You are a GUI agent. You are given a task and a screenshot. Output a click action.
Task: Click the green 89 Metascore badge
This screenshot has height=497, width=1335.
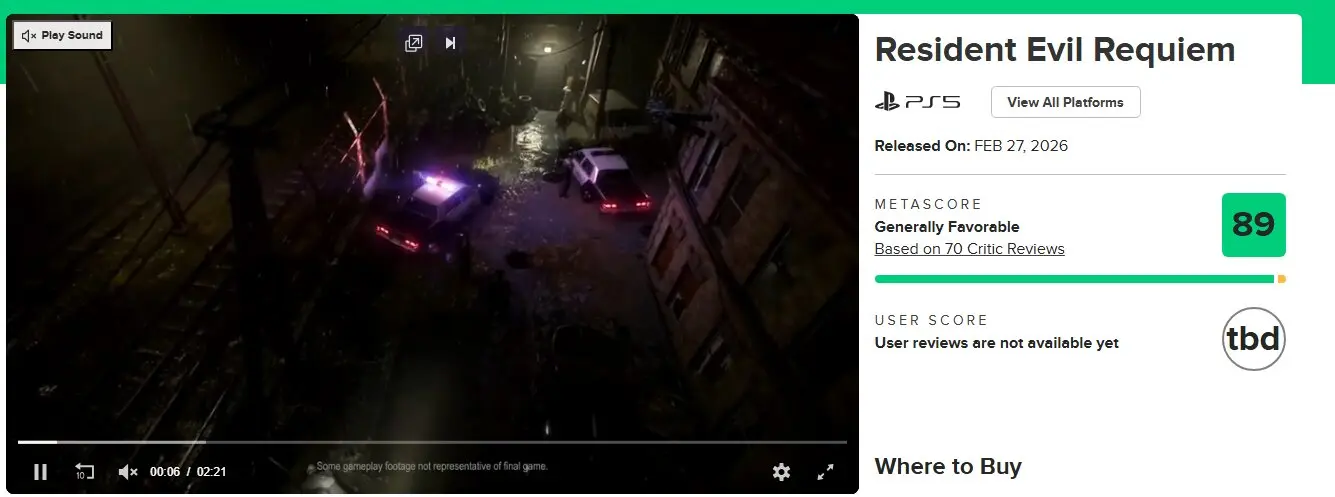point(1253,225)
